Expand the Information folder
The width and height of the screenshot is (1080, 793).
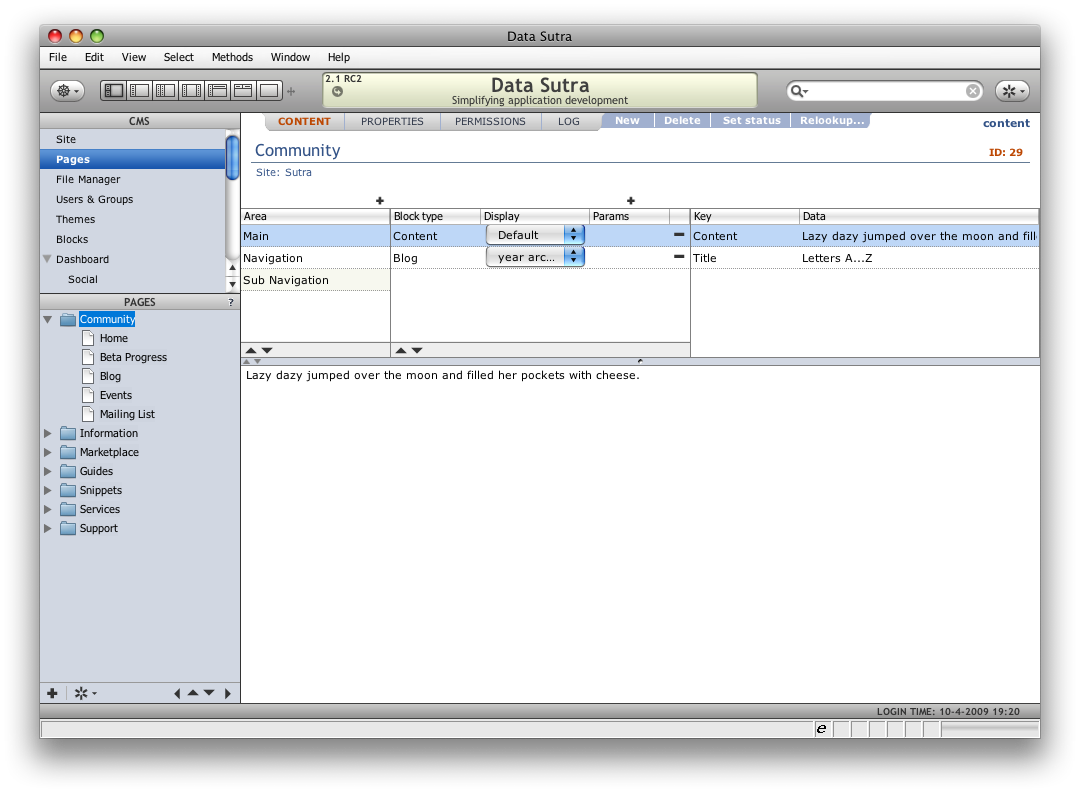48,433
